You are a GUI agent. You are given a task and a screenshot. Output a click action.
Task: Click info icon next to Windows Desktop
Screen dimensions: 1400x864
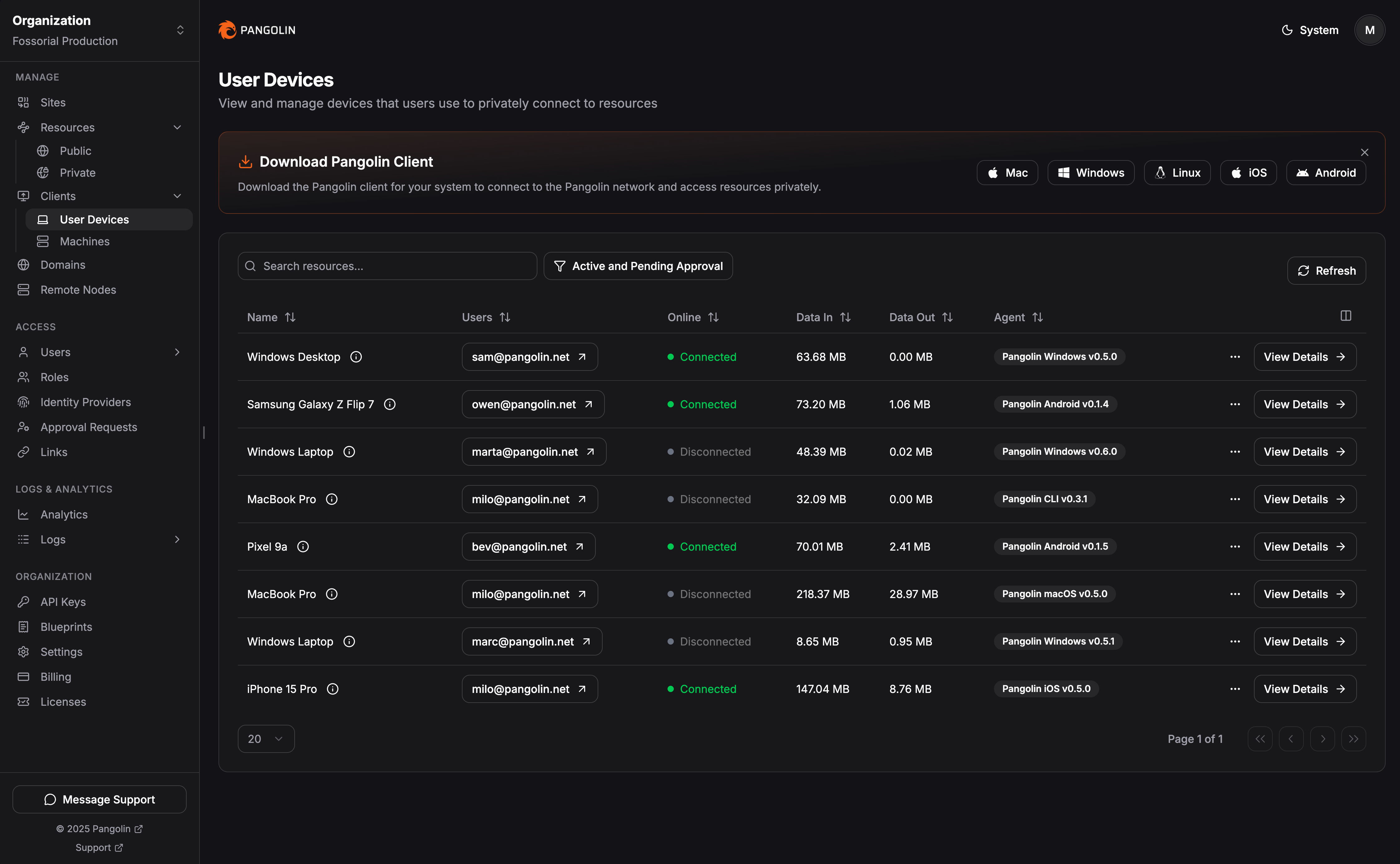click(x=356, y=356)
